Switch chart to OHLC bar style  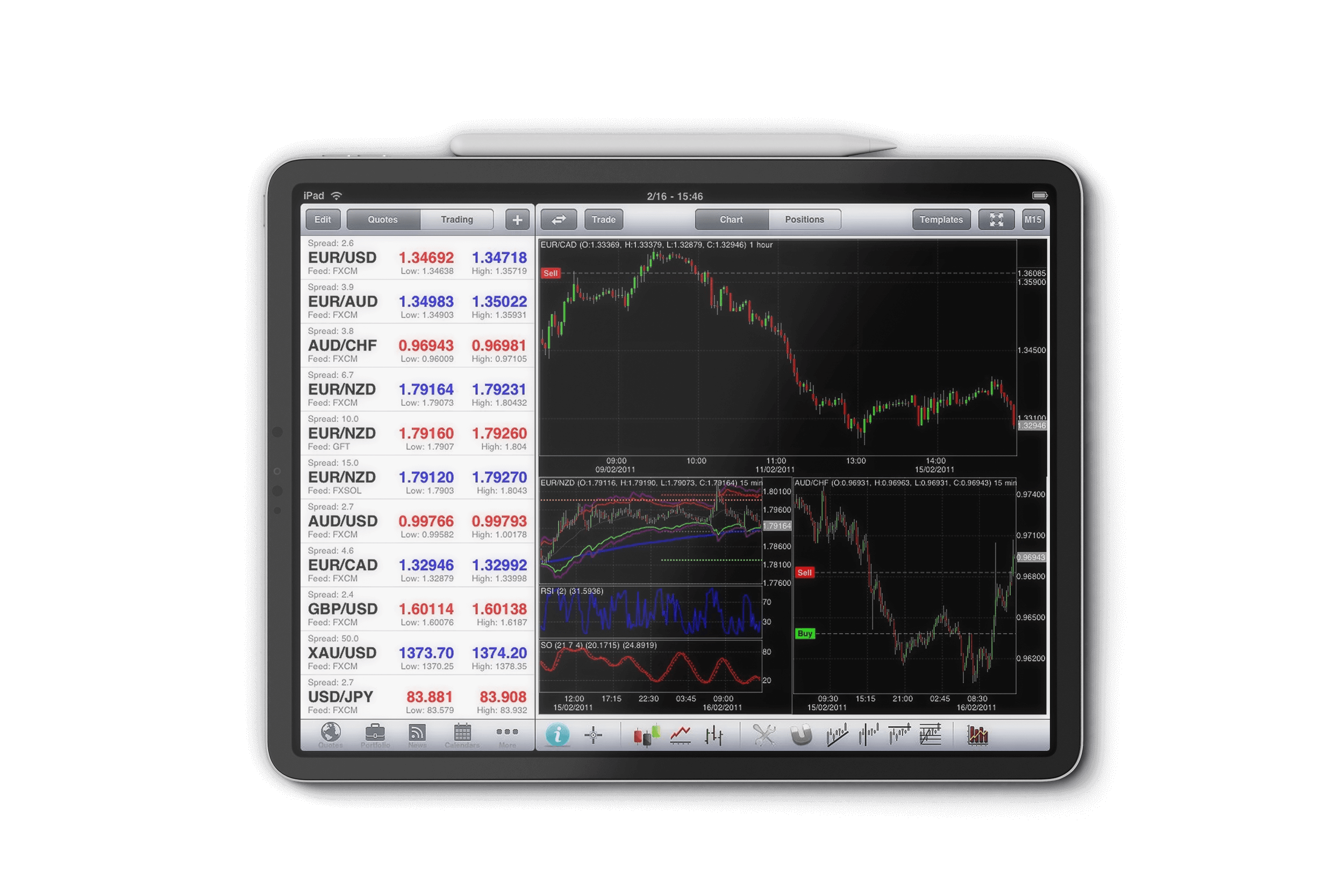click(714, 735)
